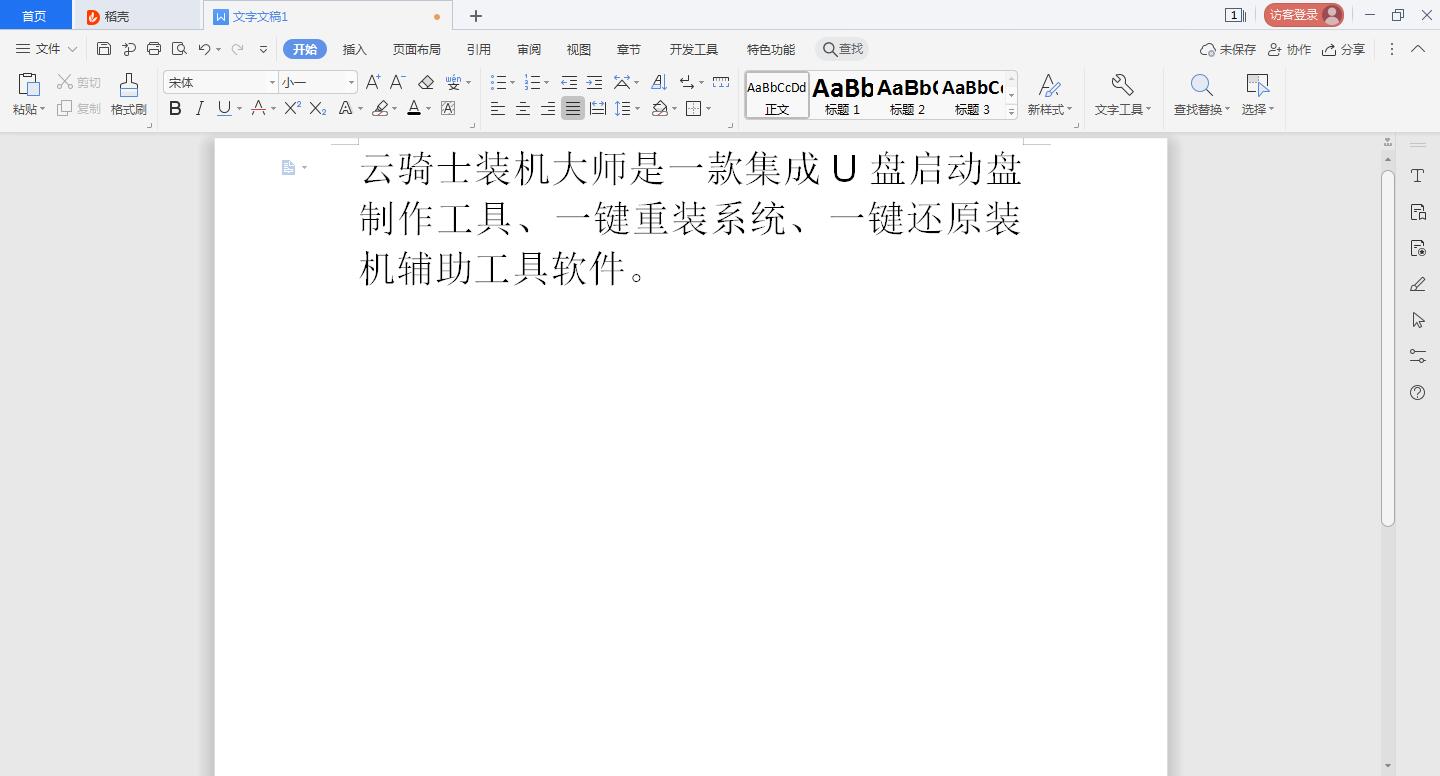Image resolution: width=1440 pixels, height=776 pixels.
Task: Expand the styles gallery more arrow
Action: [1011, 112]
